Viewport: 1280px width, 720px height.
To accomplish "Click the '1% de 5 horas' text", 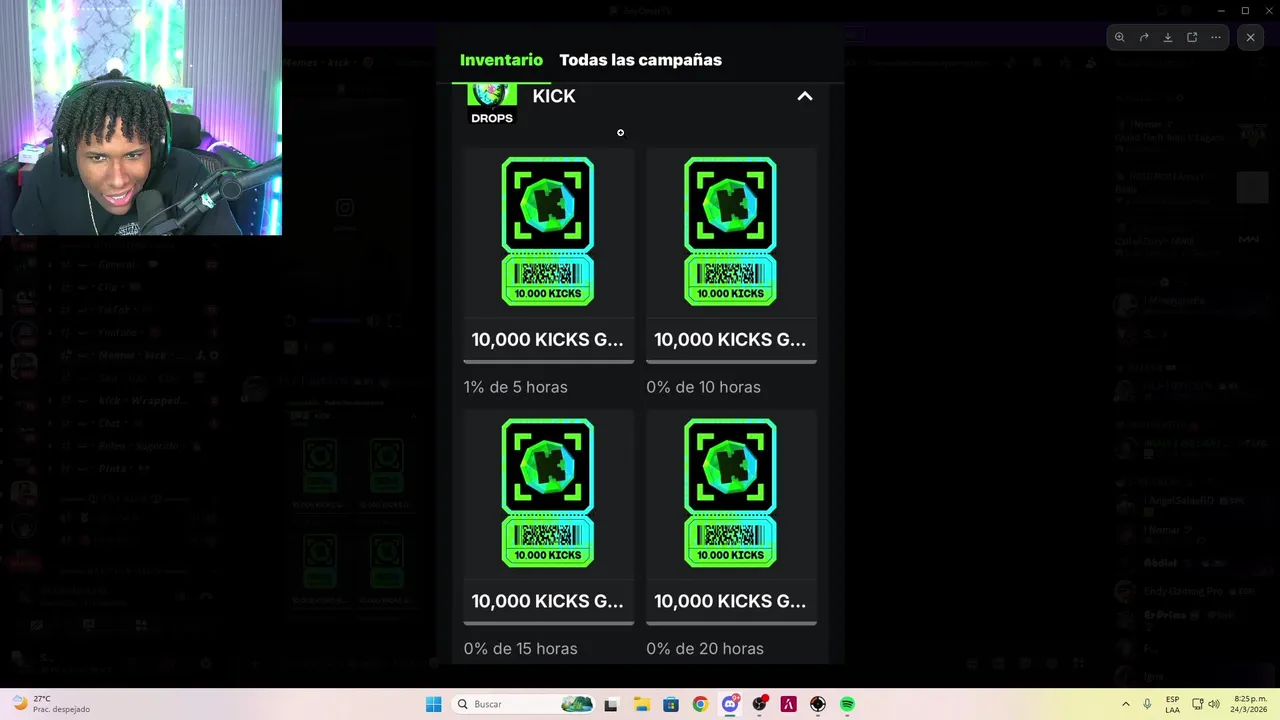I will [x=515, y=387].
